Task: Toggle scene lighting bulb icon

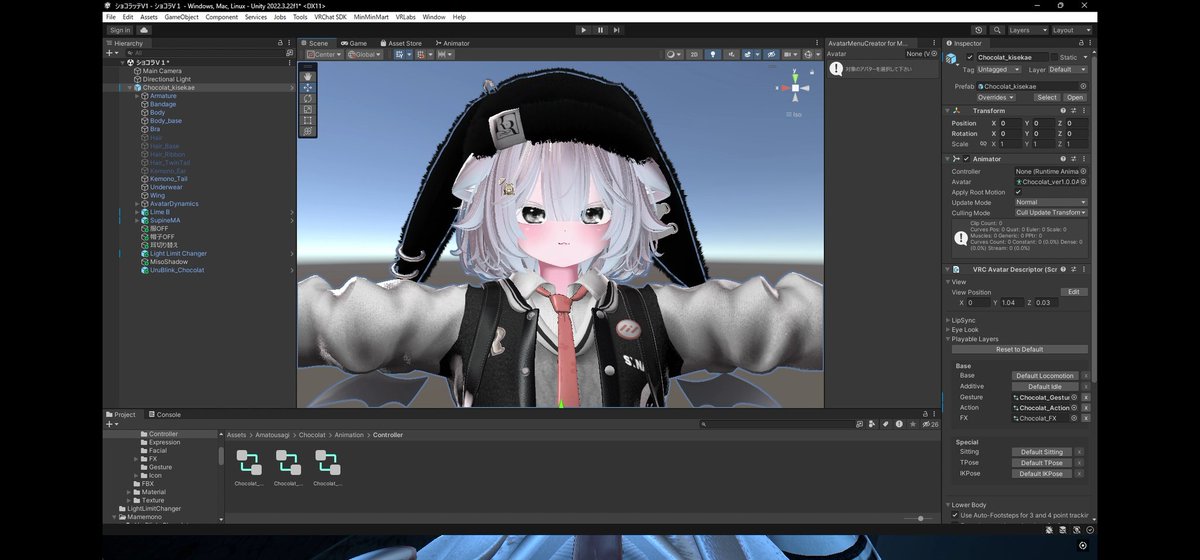Action: pyautogui.click(x=713, y=54)
